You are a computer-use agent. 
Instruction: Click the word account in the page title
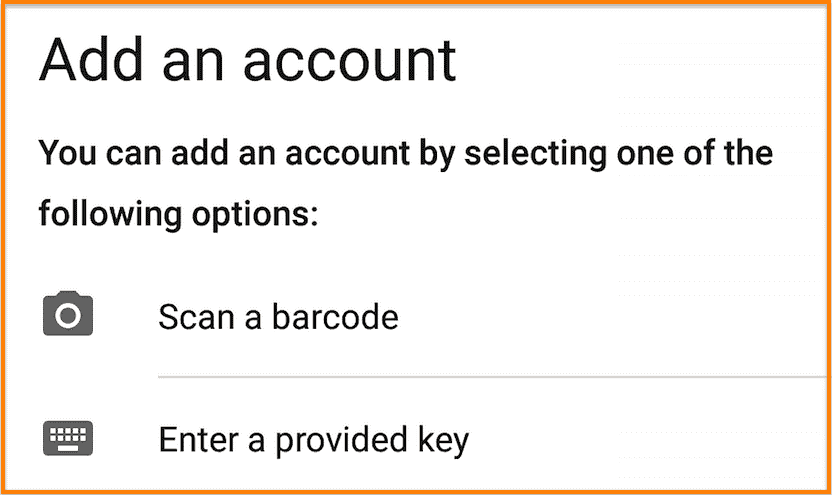coord(350,62)
